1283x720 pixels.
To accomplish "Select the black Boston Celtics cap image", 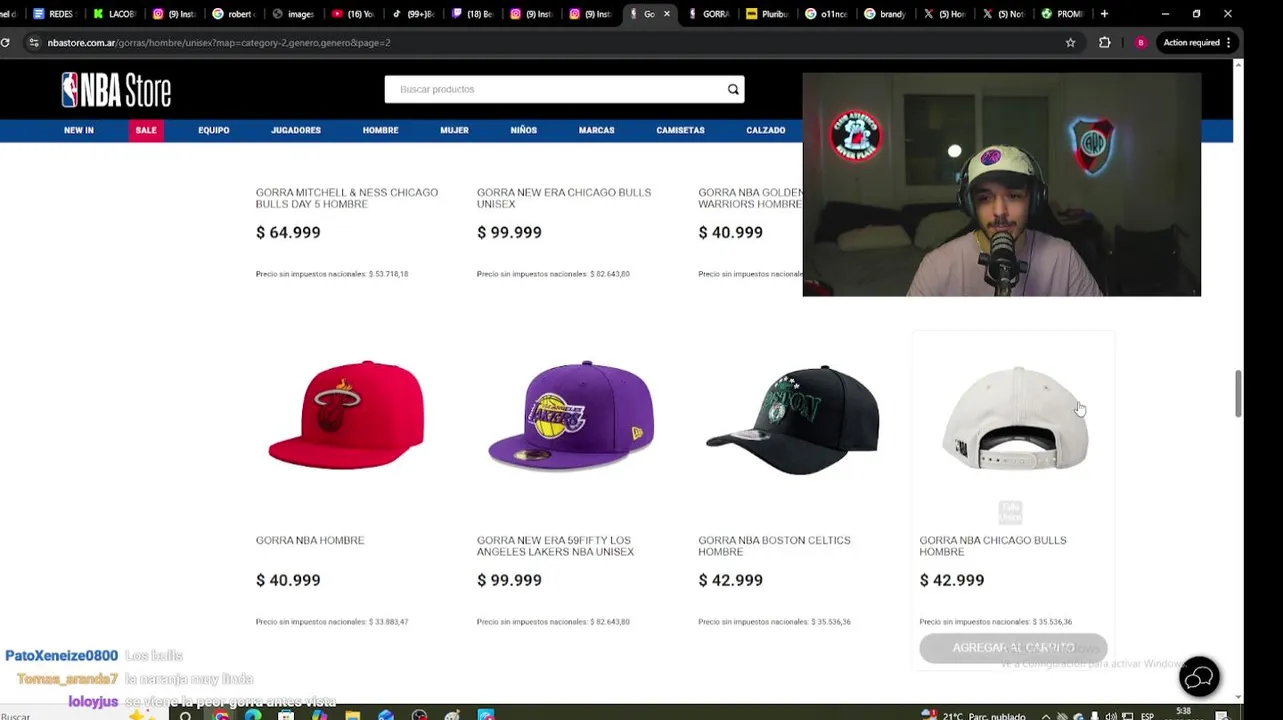I will (792, 418).
